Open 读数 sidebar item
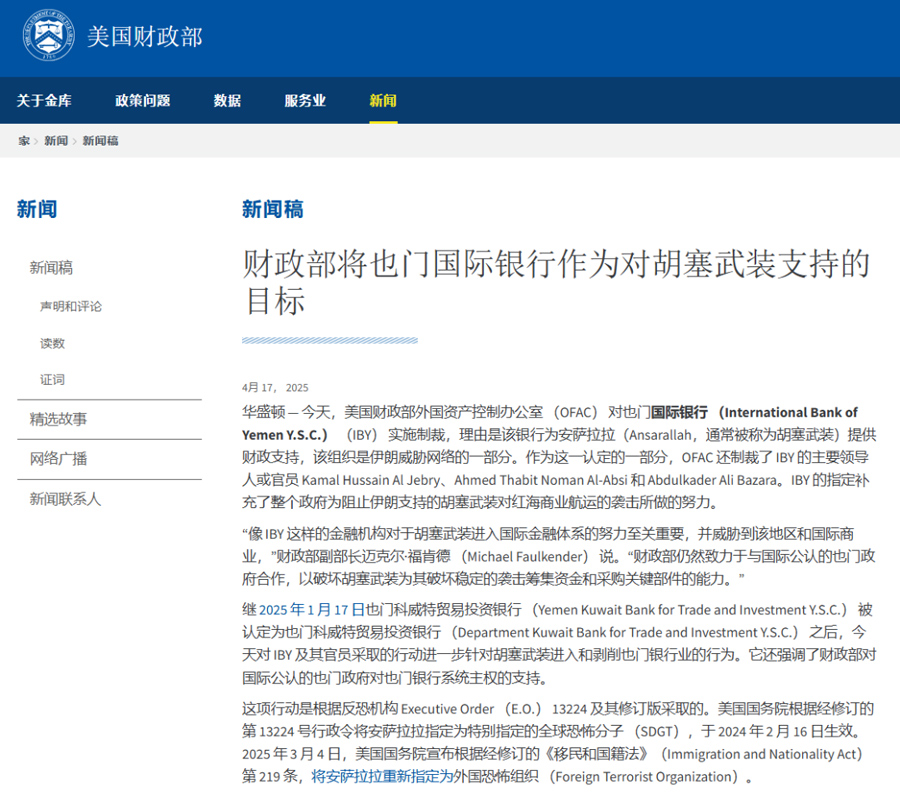Screen dimensions: 900x797 (53, 343)
